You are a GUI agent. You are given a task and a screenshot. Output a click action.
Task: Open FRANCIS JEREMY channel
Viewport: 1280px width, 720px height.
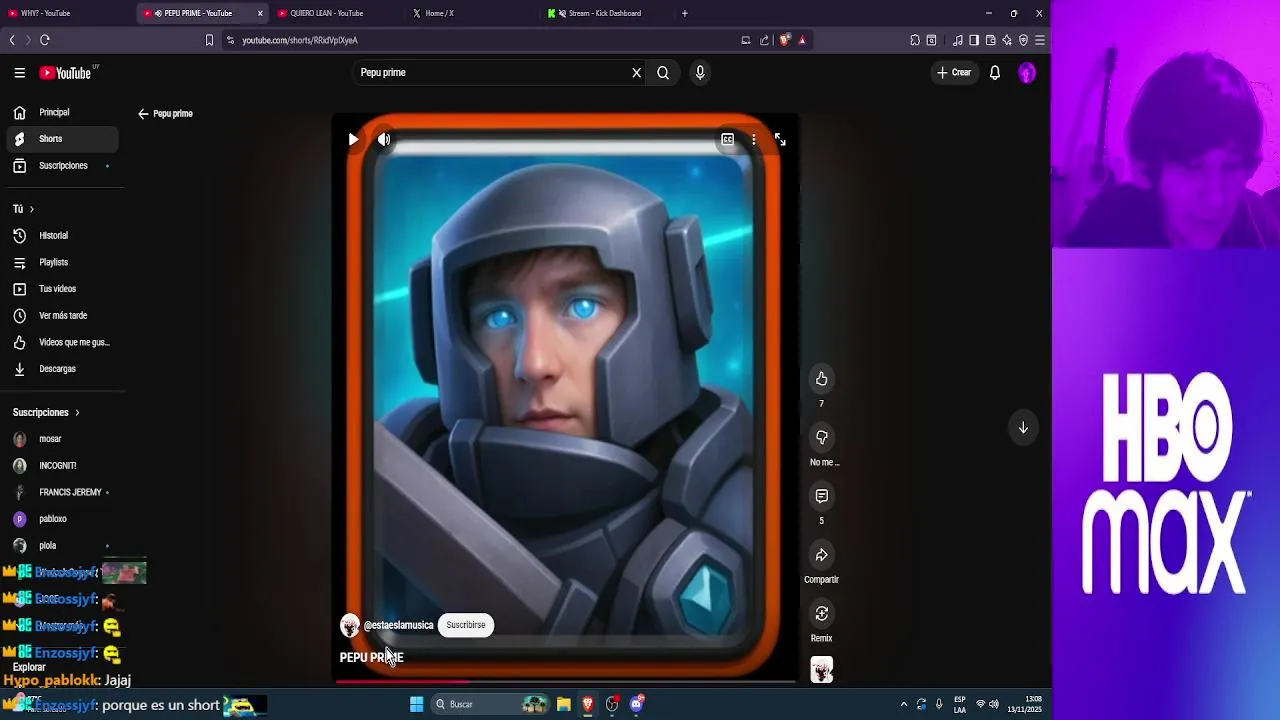click(62, 493)
